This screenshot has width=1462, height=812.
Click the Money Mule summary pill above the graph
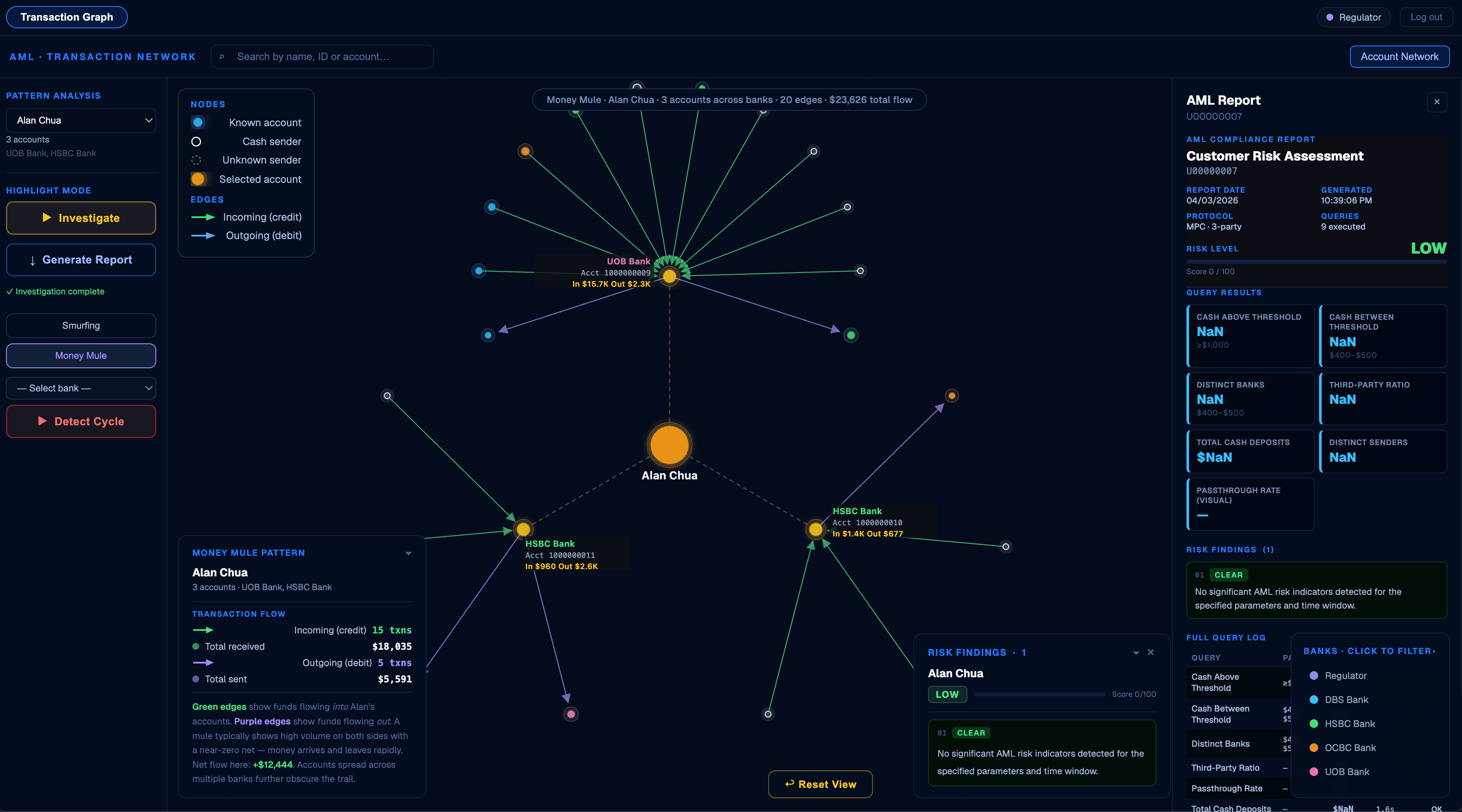click(x=729, y=100)
